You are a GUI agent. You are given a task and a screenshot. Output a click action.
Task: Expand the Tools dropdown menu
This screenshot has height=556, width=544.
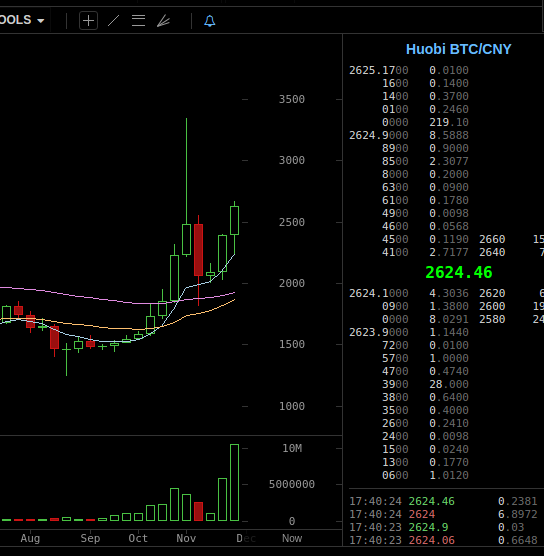tap(22, 20)
